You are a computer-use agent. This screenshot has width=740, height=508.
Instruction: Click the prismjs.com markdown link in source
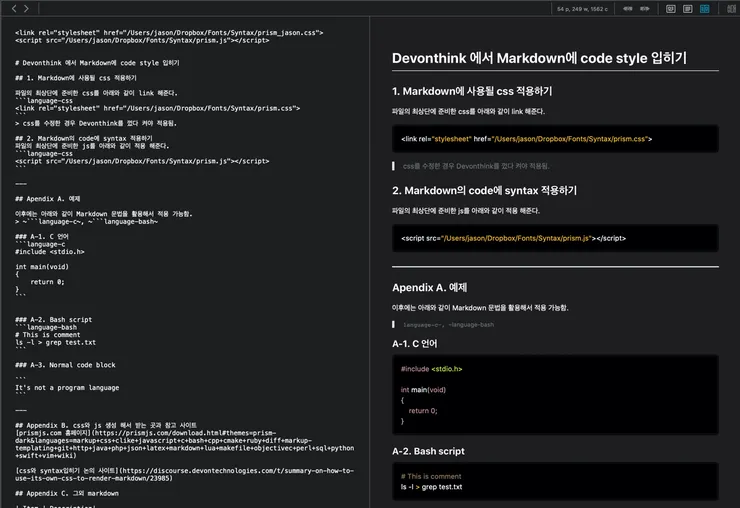[185, 444]
